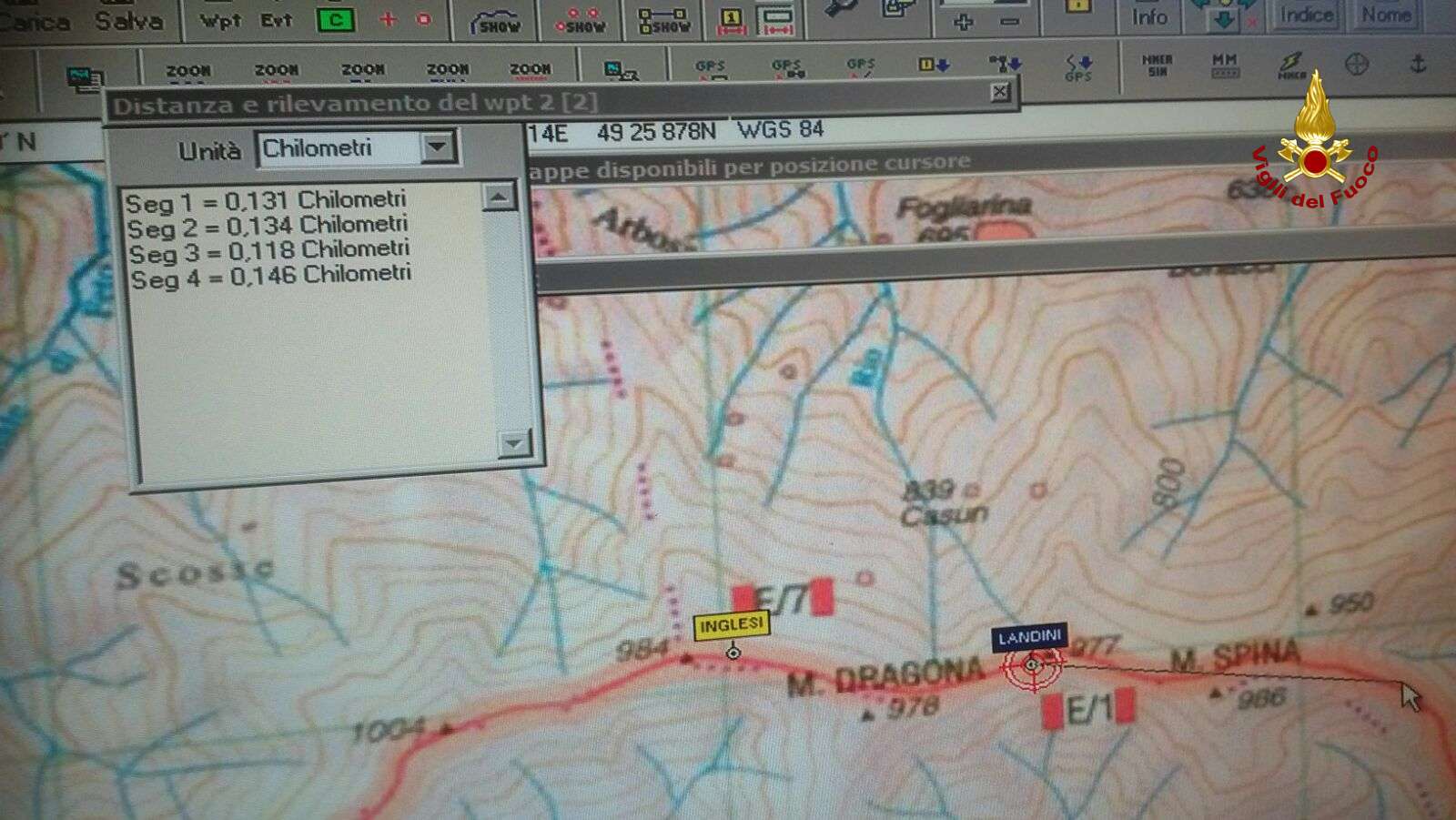Open the Unità Chilometri dropdown
The image size is (1456, 820).
(438, 147)
